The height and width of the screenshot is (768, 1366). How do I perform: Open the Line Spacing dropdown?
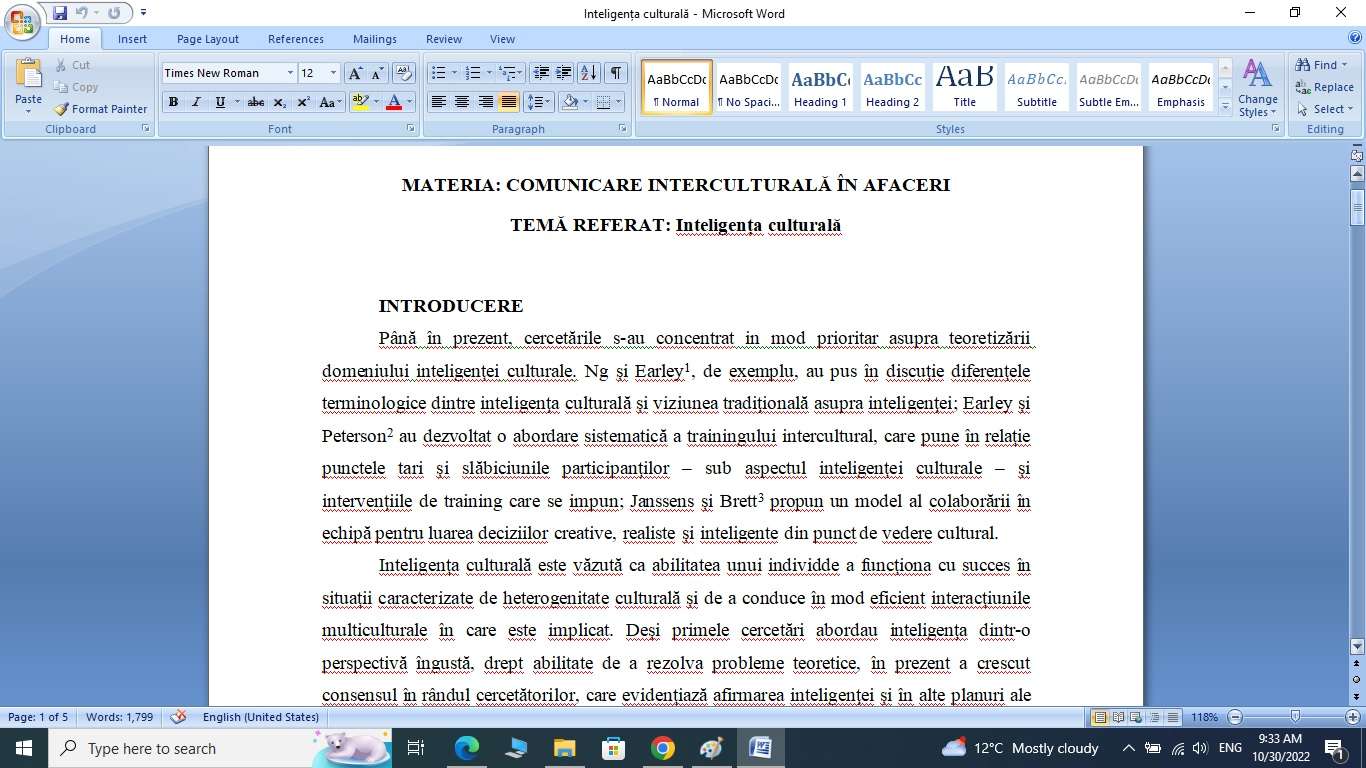point(539,102)
